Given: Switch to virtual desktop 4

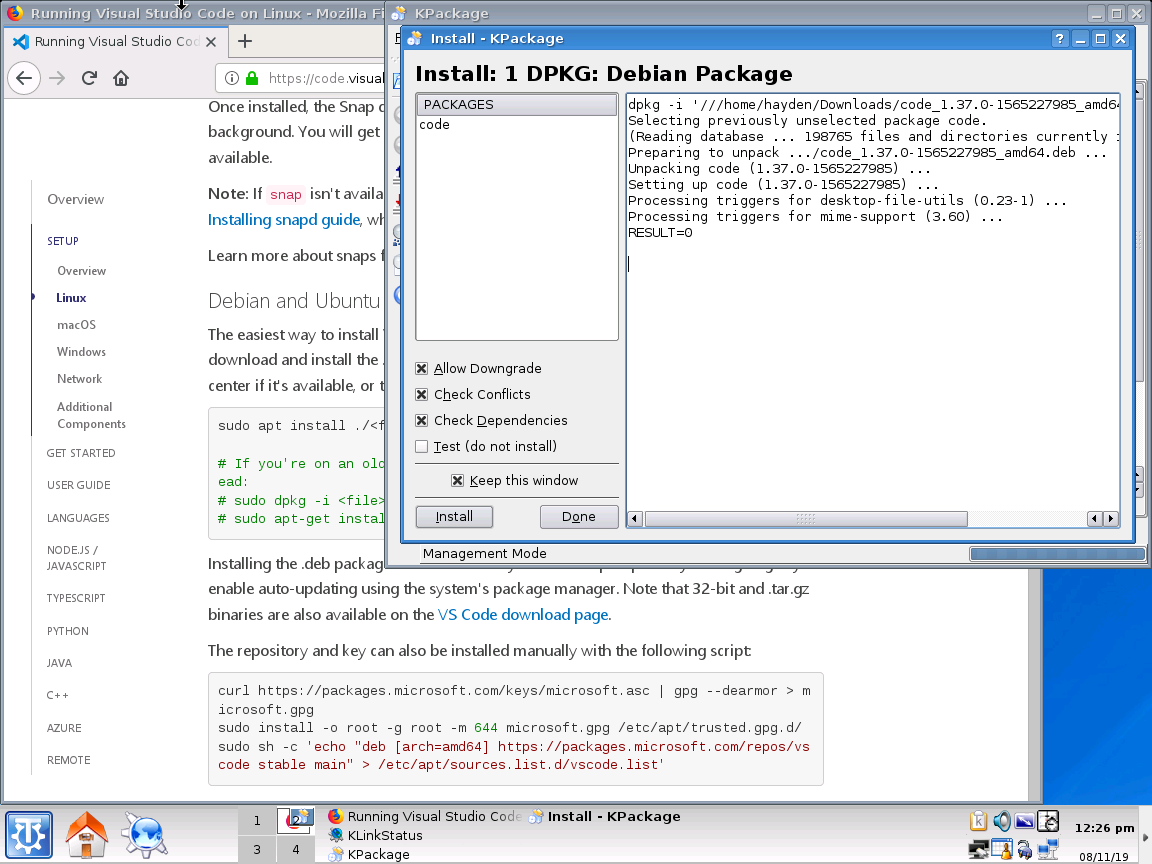Looking at the screenshot, I should (295, 849).
